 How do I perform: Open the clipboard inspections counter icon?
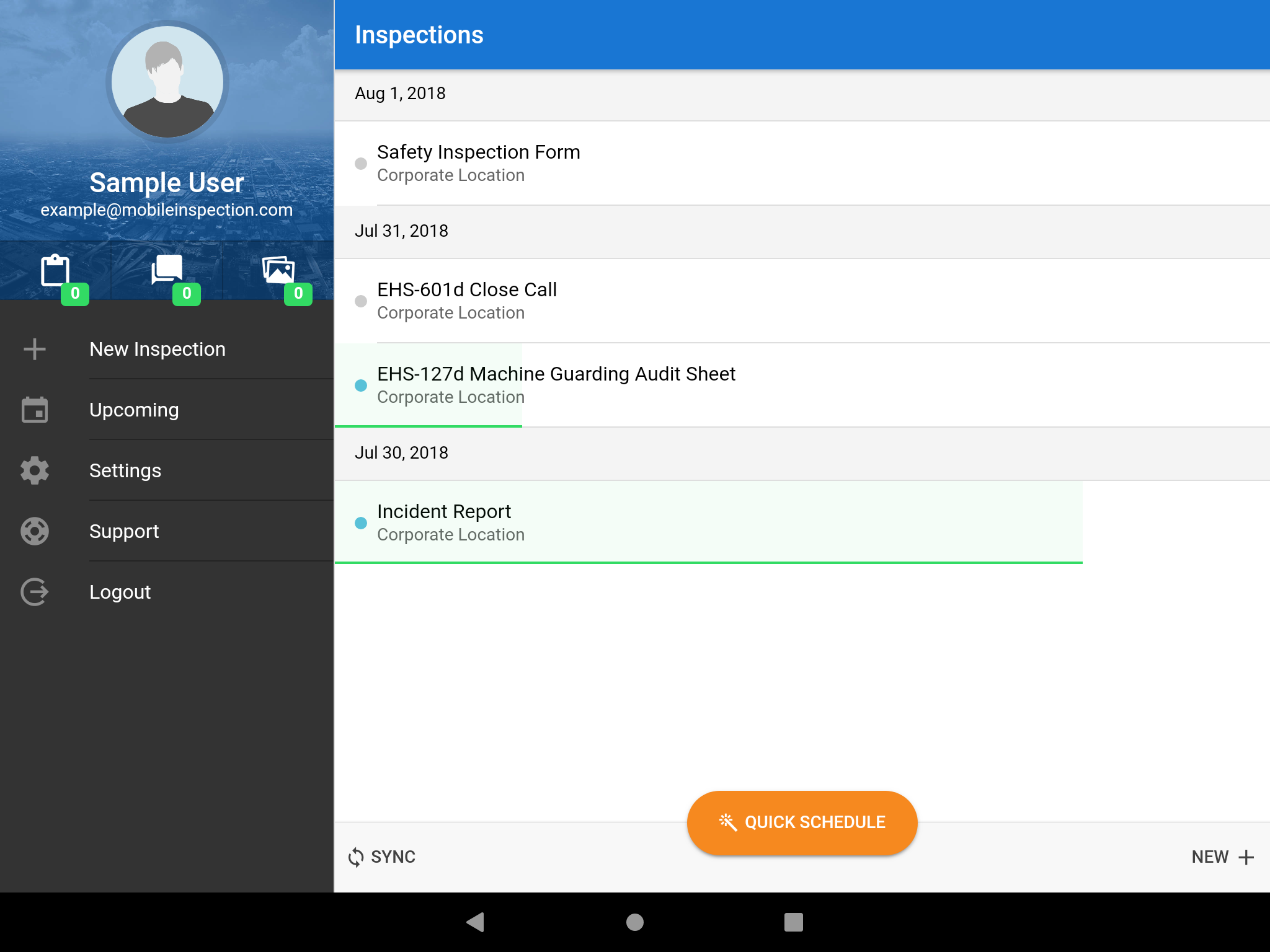tap(55, 270)
